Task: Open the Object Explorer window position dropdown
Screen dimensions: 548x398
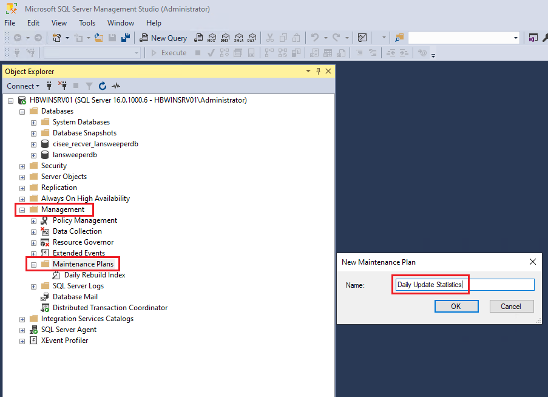Action: coord(308,71)
